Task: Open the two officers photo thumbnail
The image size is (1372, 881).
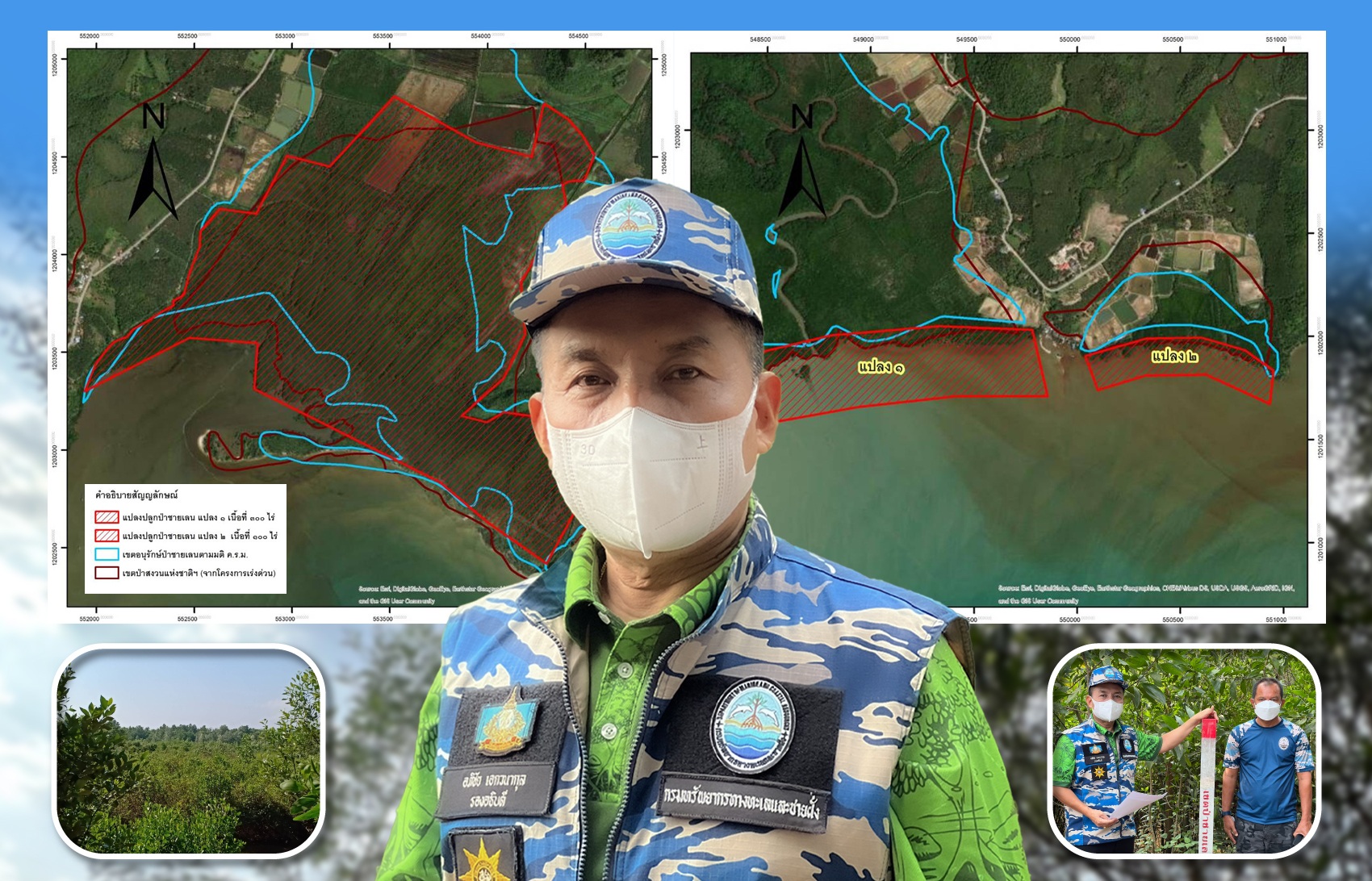Action: click(x=1184, y=749)
